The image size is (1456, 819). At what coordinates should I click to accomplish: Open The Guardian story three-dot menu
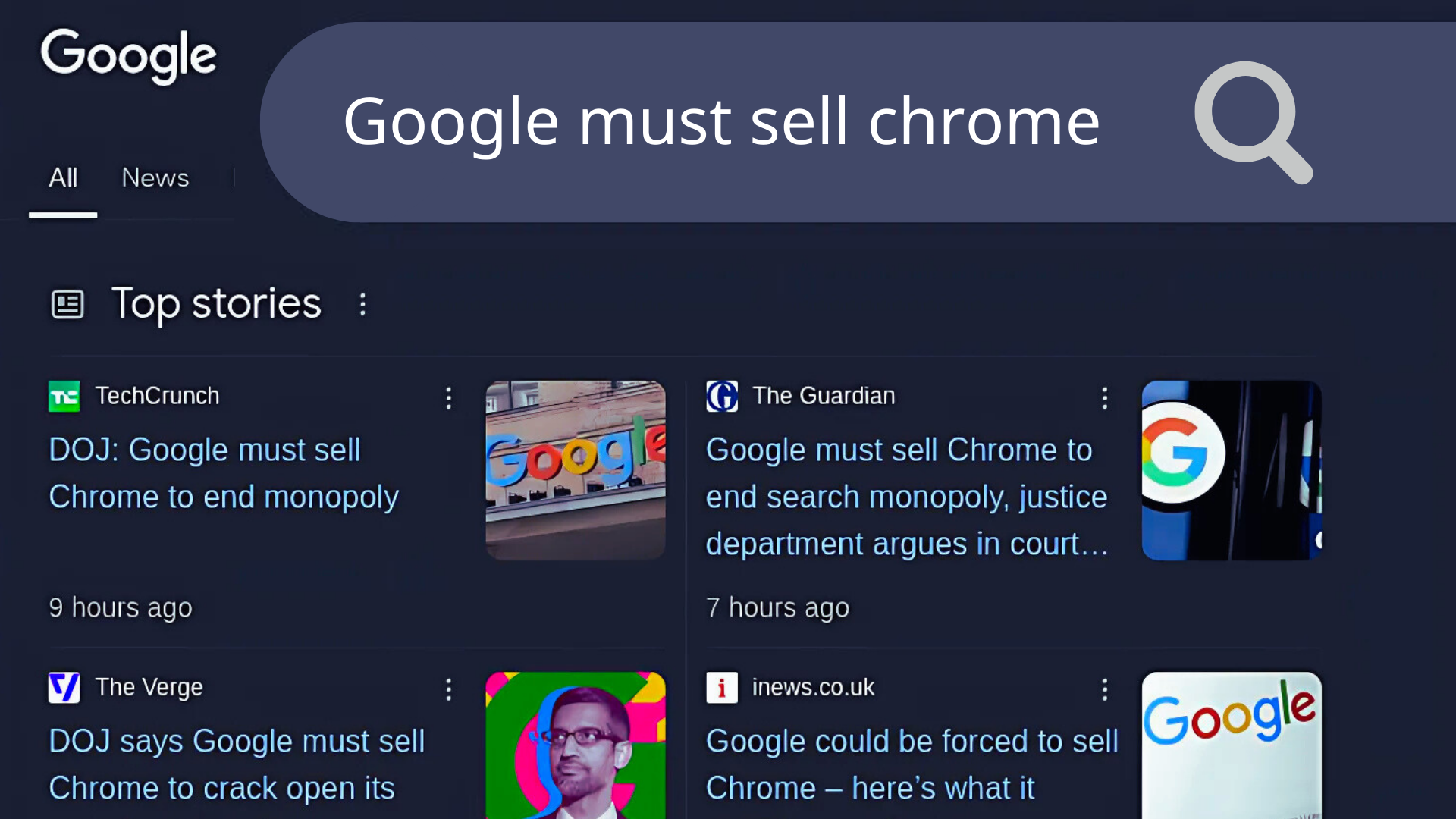[1105, 397]
